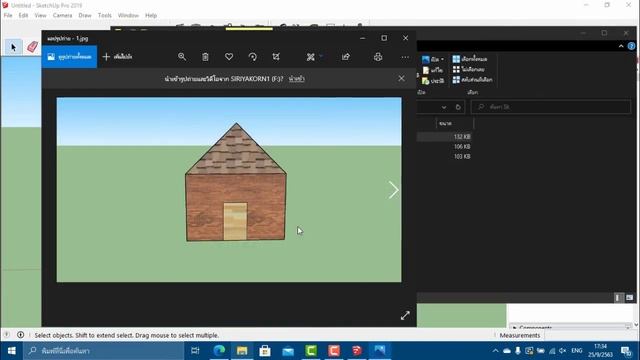Enter fullscreen with the diagonal arrows

[405, 316]
